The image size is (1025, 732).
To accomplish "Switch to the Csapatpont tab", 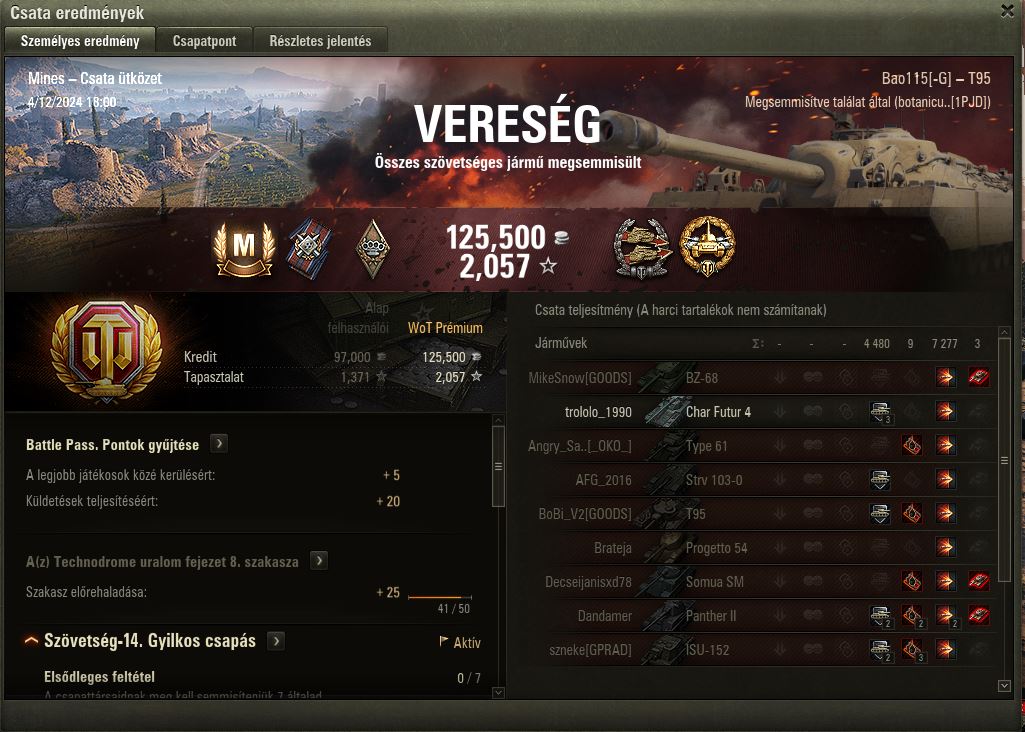I will coord(205,41).
